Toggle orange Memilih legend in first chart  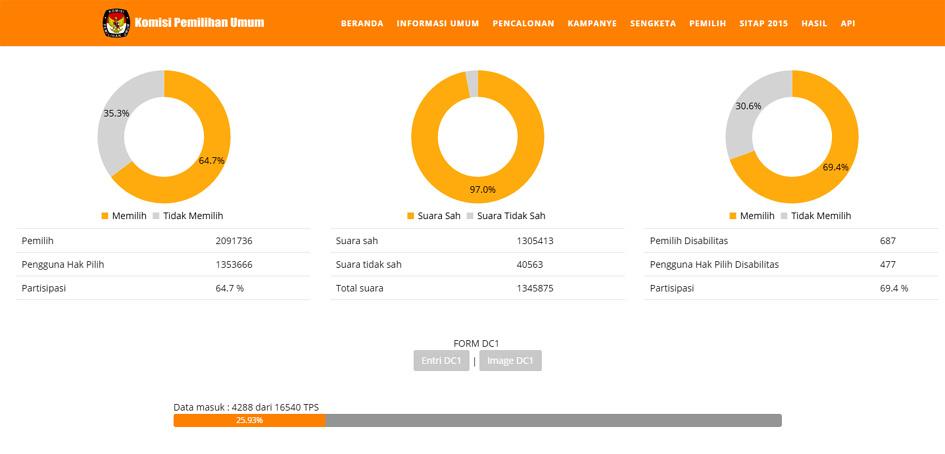coord(124,216)
